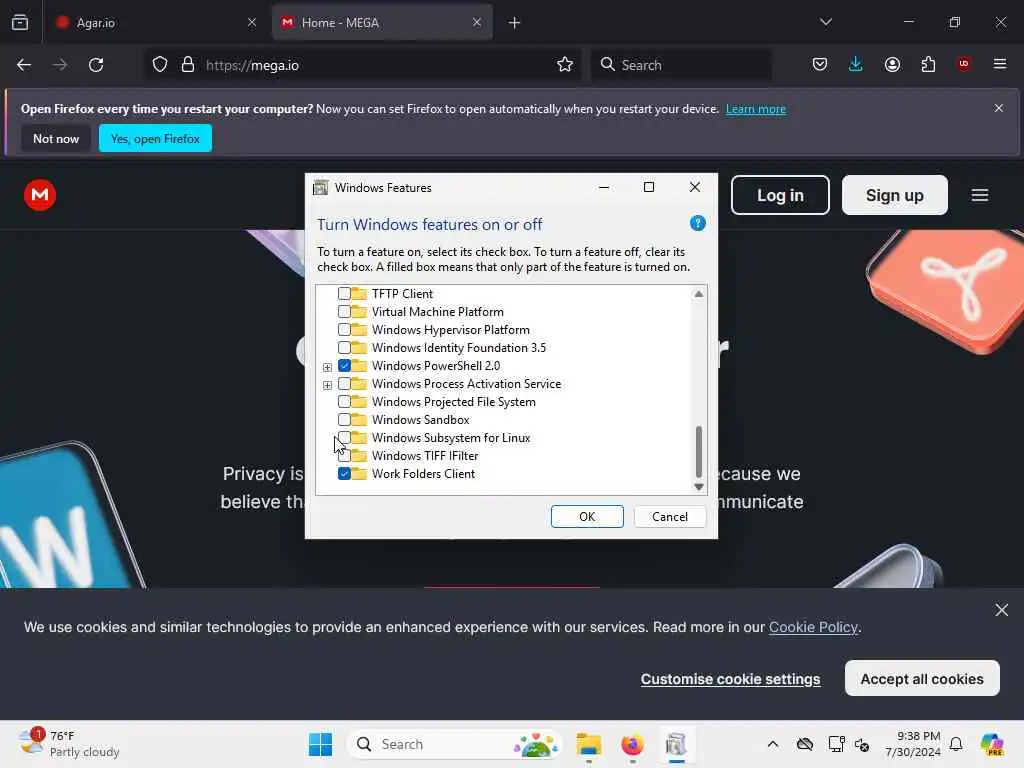Screen dimensions: 1024x768
Task: Show hidden system tray icons
Action: tap(773, 744)
